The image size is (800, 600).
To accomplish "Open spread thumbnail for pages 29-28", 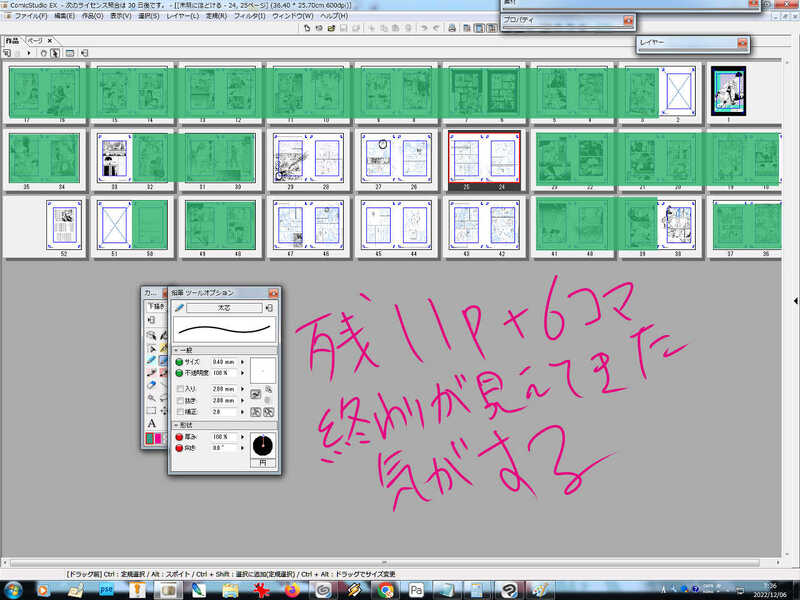I will point(308,160).
